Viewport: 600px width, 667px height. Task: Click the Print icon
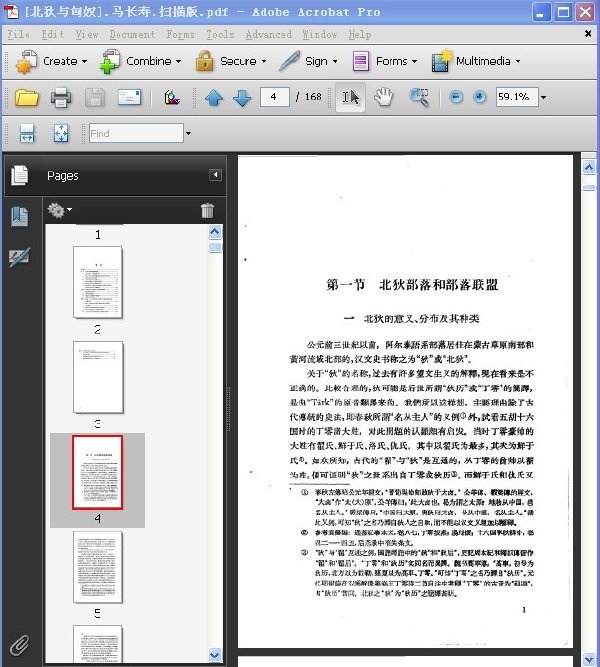(61, 97)
